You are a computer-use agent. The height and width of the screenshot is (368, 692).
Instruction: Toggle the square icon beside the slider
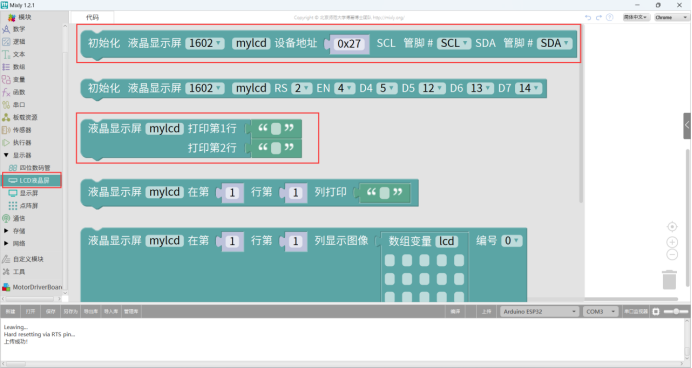coord(656,312)
